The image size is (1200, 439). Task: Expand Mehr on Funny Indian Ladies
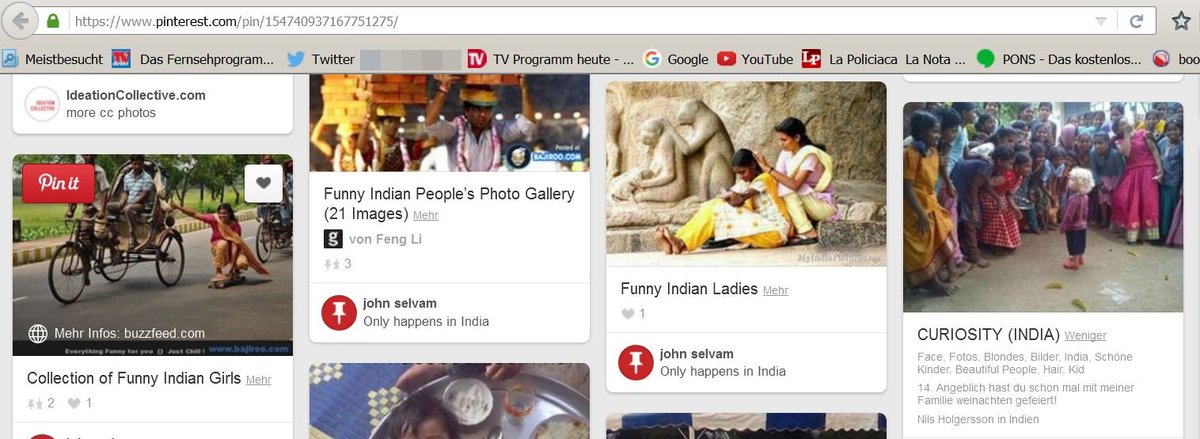775,291
